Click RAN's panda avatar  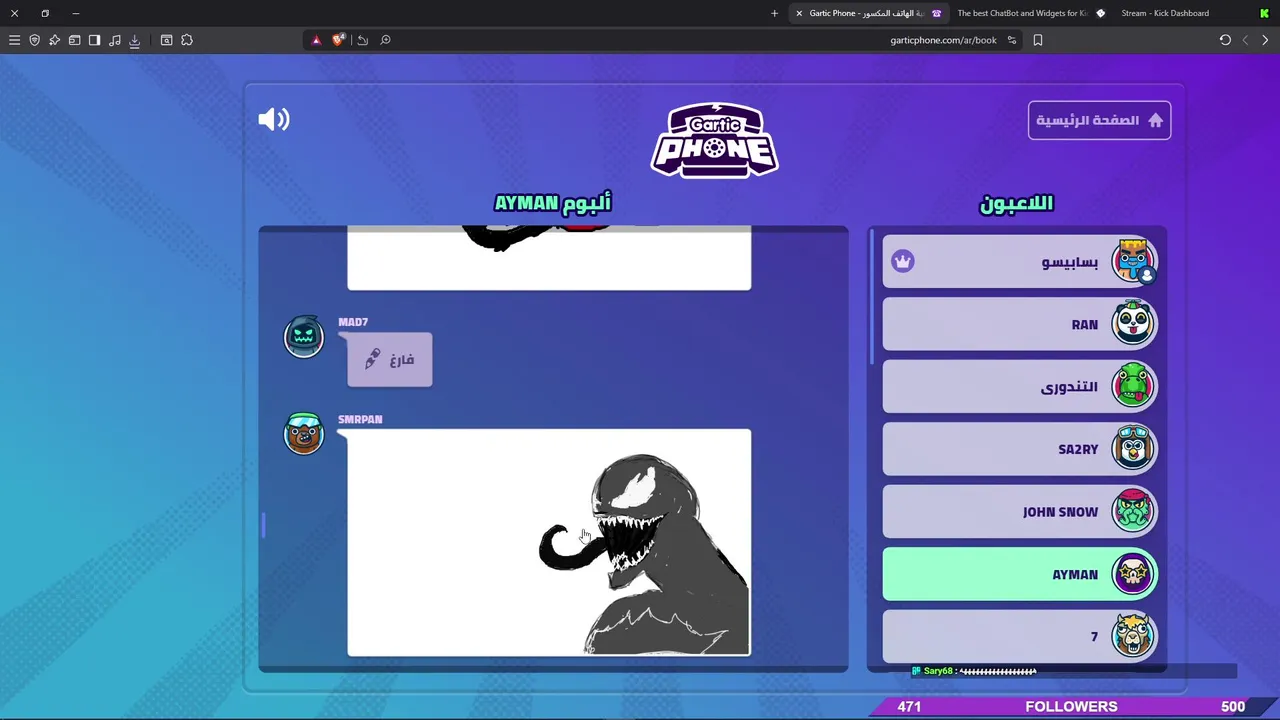1133,324
